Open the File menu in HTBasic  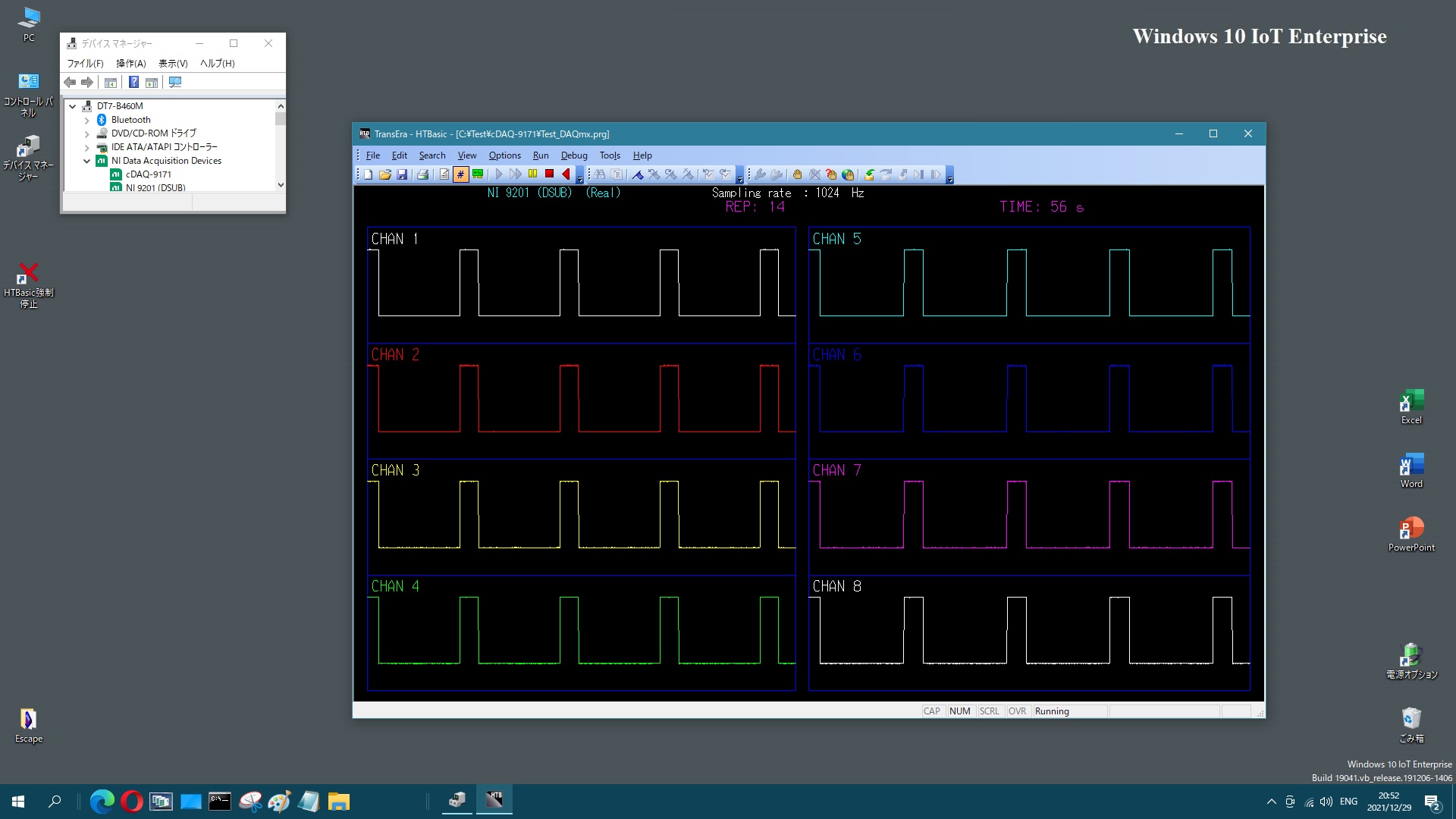tap(373, 155)
